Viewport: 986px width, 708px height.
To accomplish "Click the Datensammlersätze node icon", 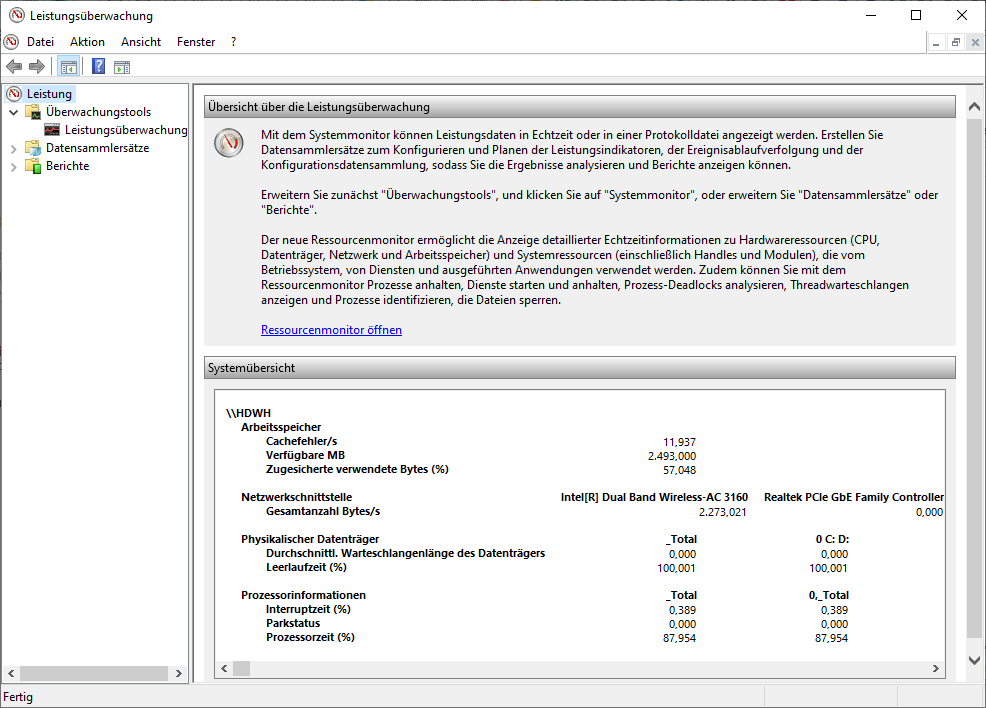I will pos(33,147).
